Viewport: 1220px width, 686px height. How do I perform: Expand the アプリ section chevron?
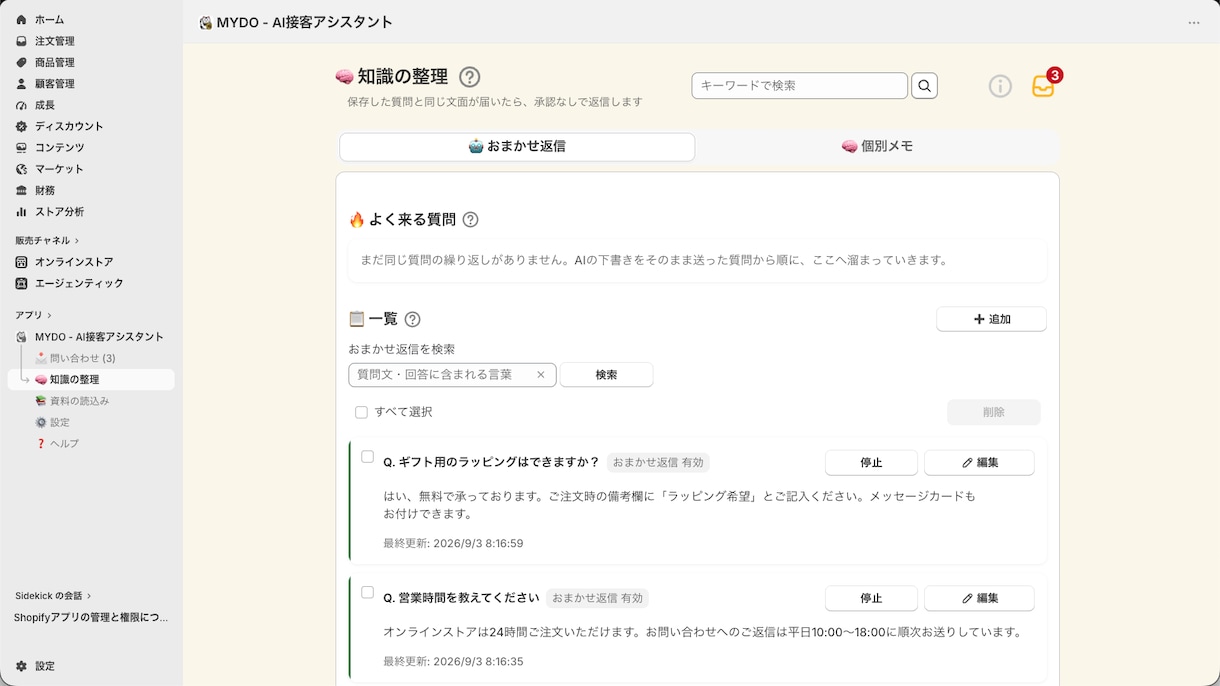[49, 316]
